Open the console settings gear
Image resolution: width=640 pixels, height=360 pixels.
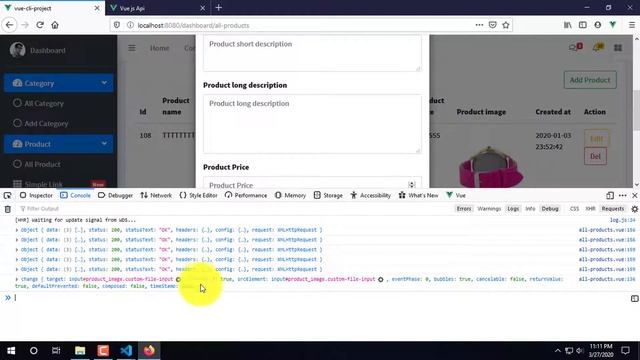point(634,209)
